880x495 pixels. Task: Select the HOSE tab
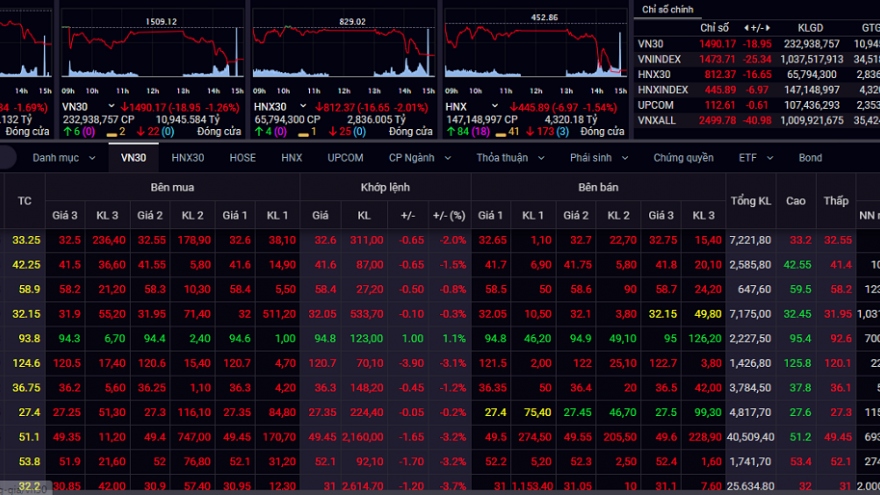click(x=242, y=158)
